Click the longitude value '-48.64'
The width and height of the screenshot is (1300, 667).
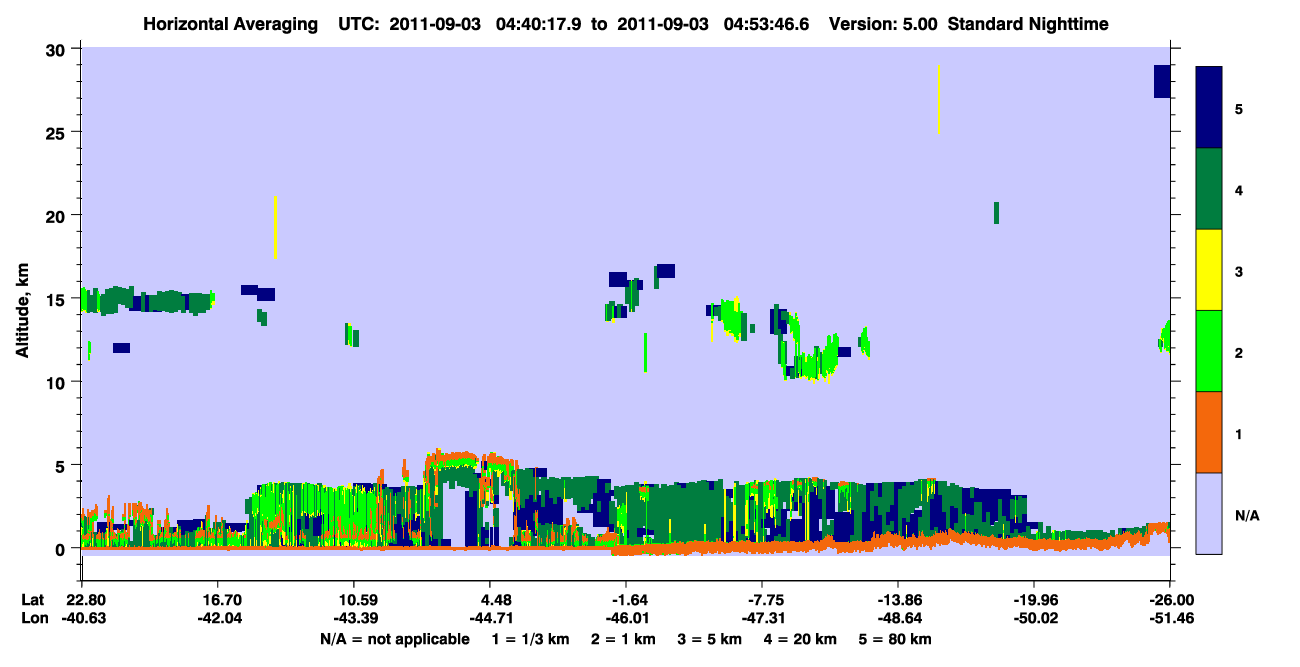pos(898,618)
